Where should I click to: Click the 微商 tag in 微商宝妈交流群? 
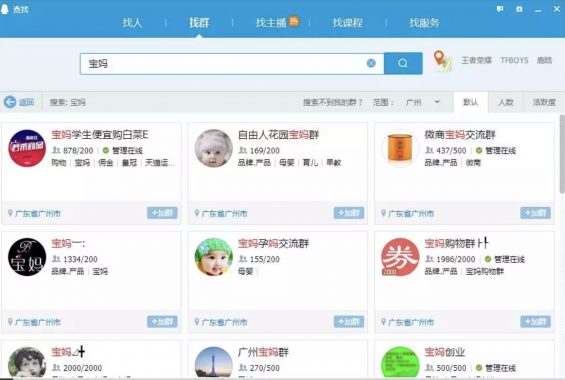tap(473, 163)
